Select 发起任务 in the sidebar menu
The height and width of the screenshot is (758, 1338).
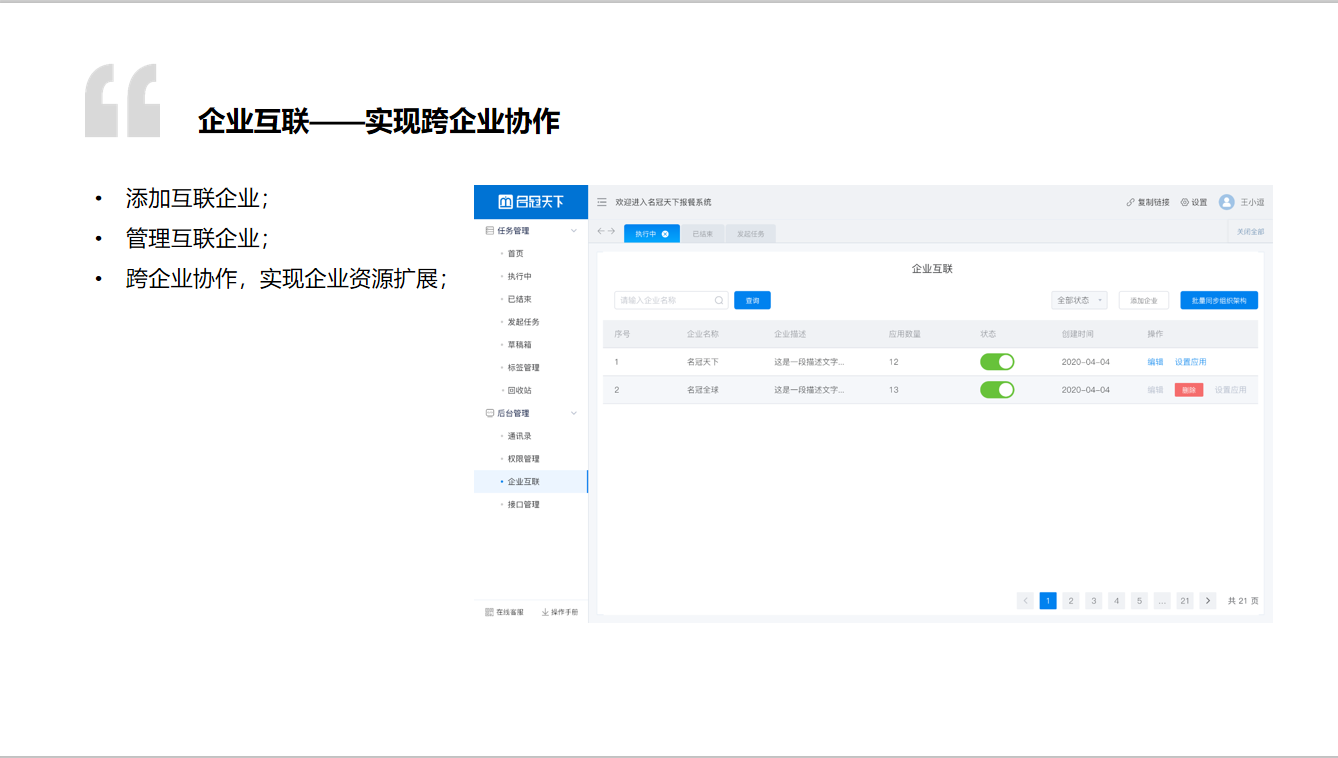coord(523,322)
